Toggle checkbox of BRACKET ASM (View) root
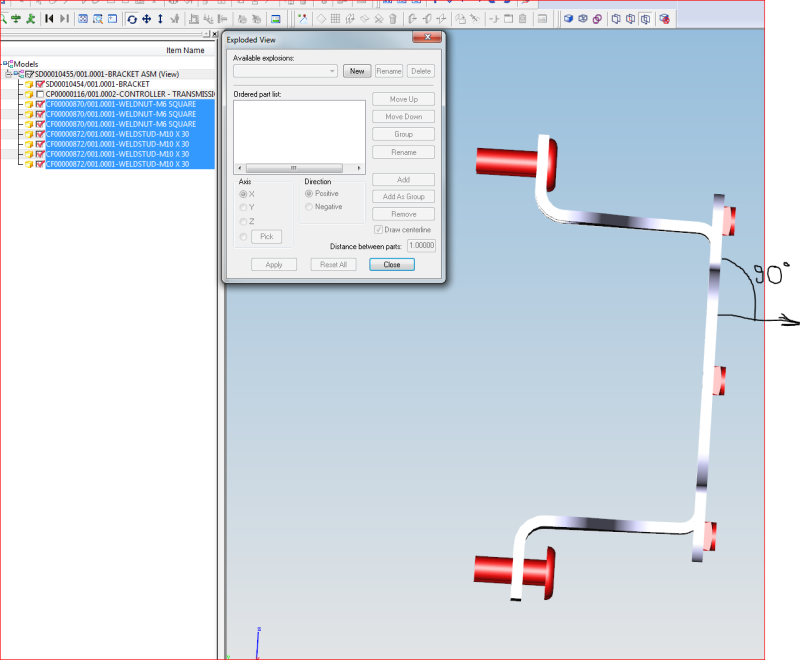 (29, 74)
